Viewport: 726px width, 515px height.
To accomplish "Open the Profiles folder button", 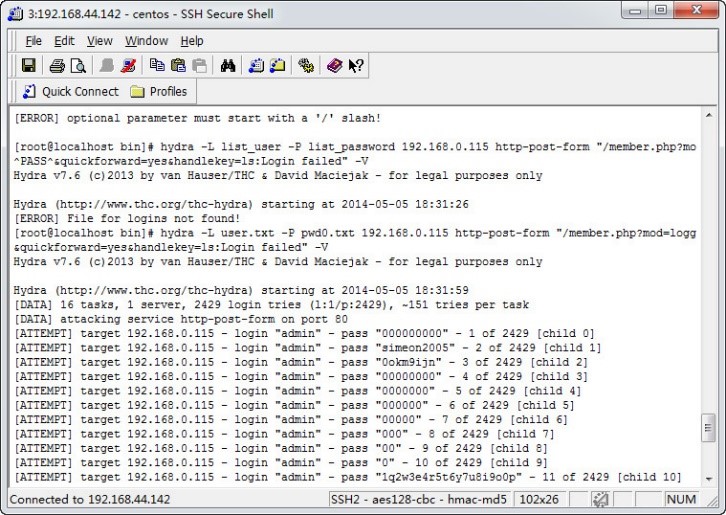I will point(159,91).
